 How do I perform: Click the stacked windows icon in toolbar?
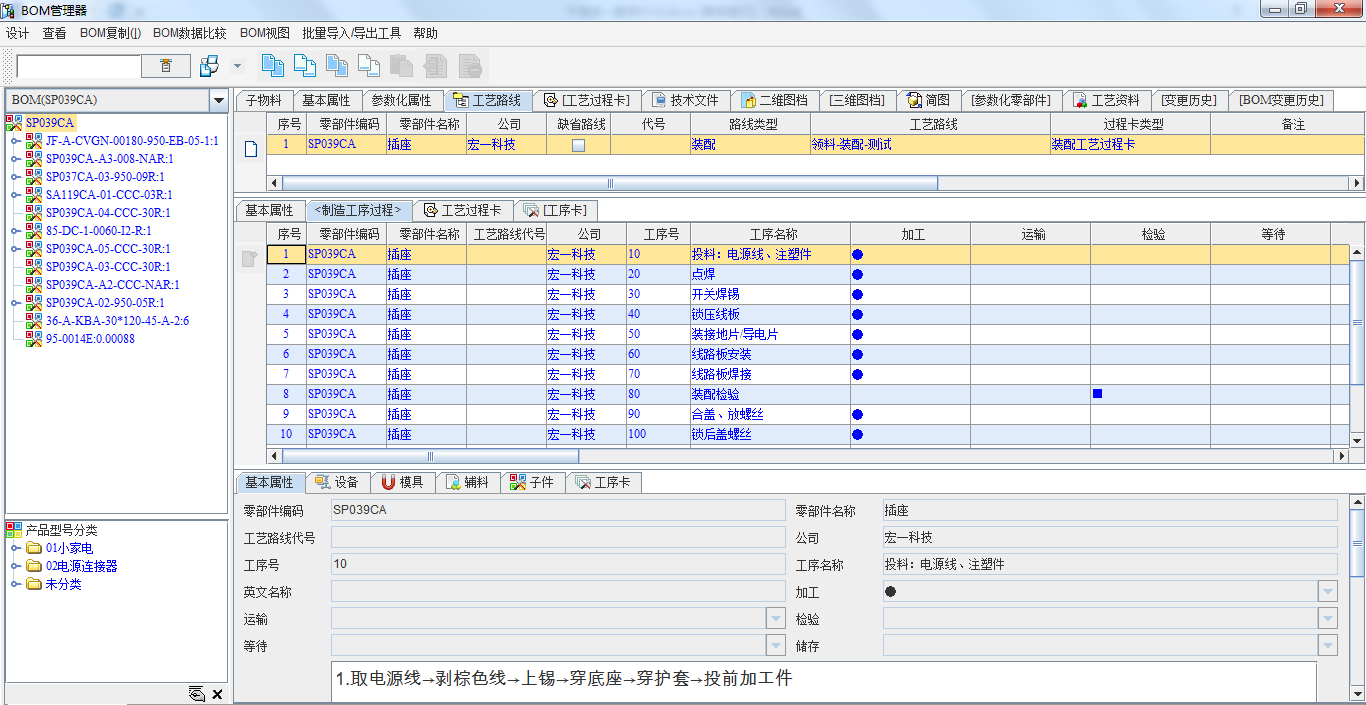(209, 66)
